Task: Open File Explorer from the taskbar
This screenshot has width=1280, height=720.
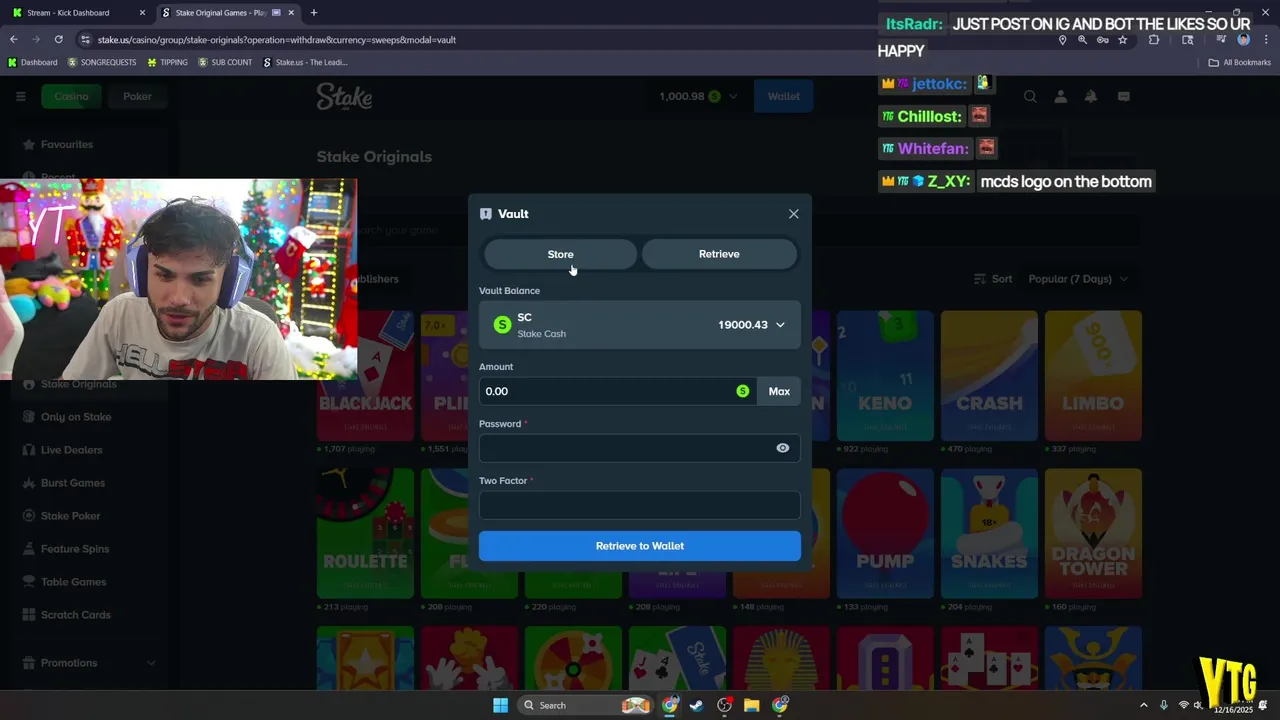Action: (751, 705)
